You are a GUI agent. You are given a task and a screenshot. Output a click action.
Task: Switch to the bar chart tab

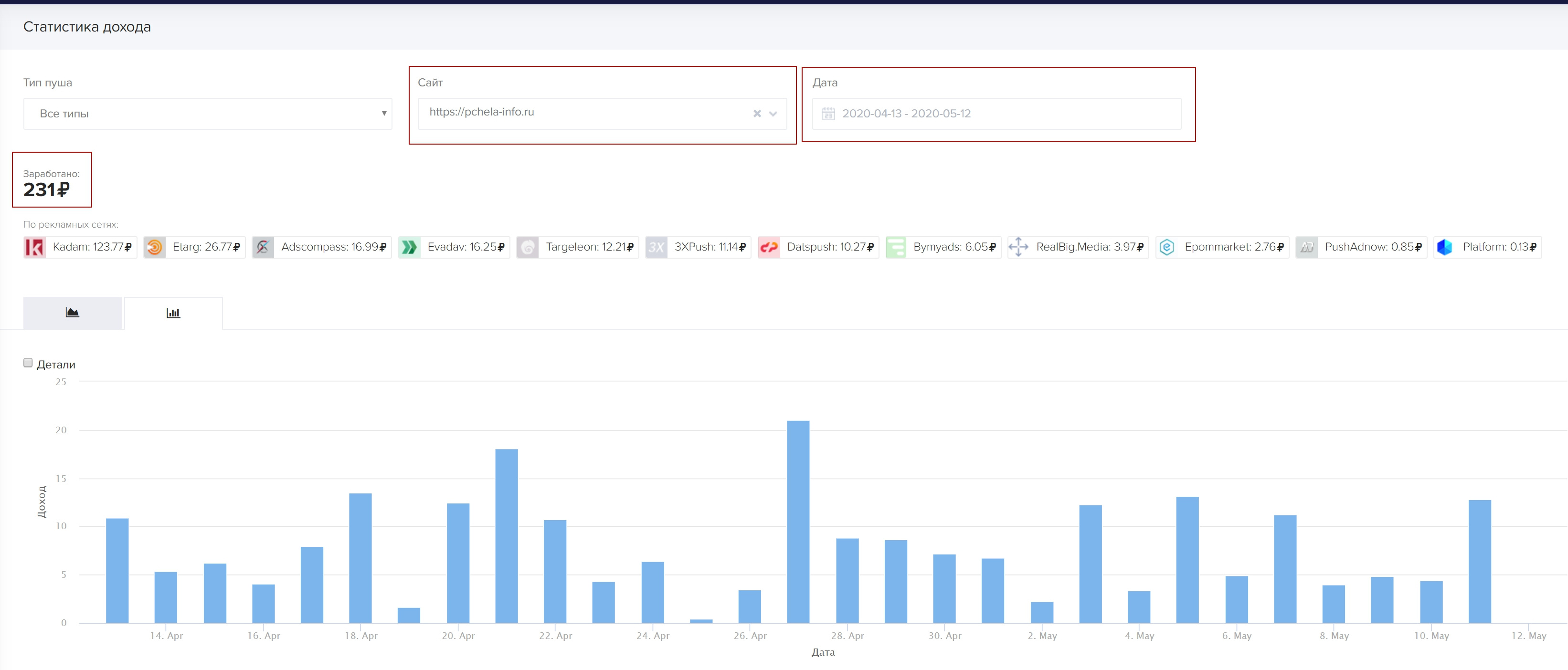[173, 313]
